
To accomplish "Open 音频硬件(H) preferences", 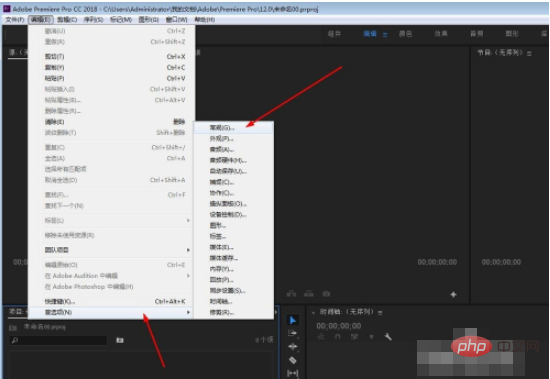I will [x=234, y=160].
